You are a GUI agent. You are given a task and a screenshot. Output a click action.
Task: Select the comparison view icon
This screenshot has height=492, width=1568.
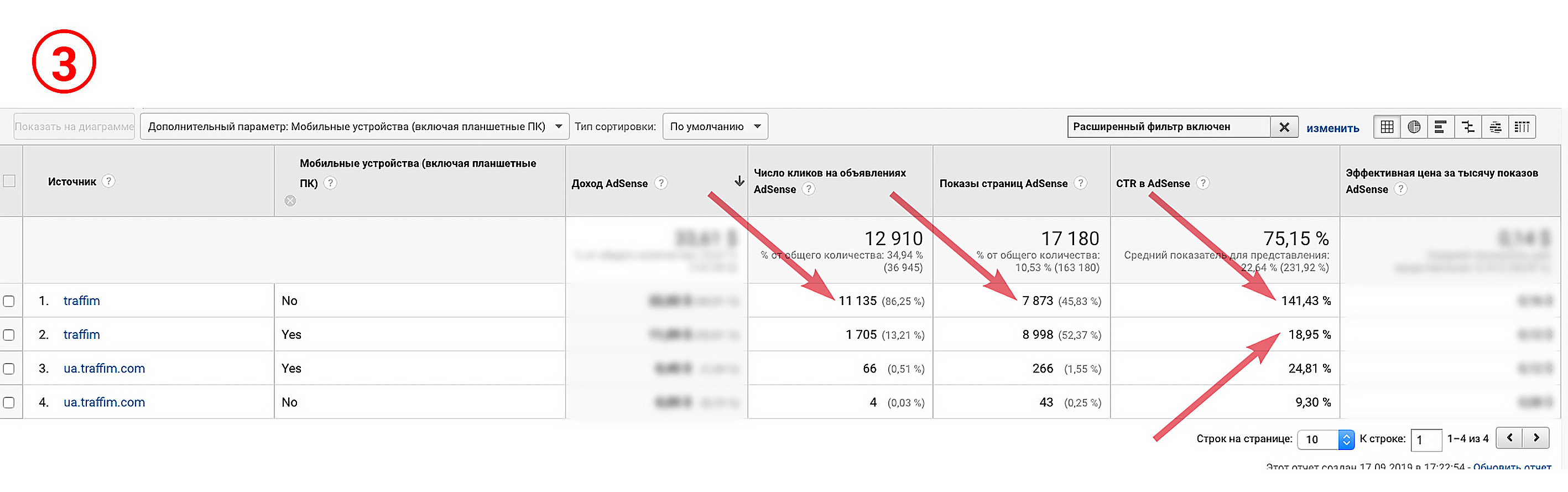click(1467, 127)
